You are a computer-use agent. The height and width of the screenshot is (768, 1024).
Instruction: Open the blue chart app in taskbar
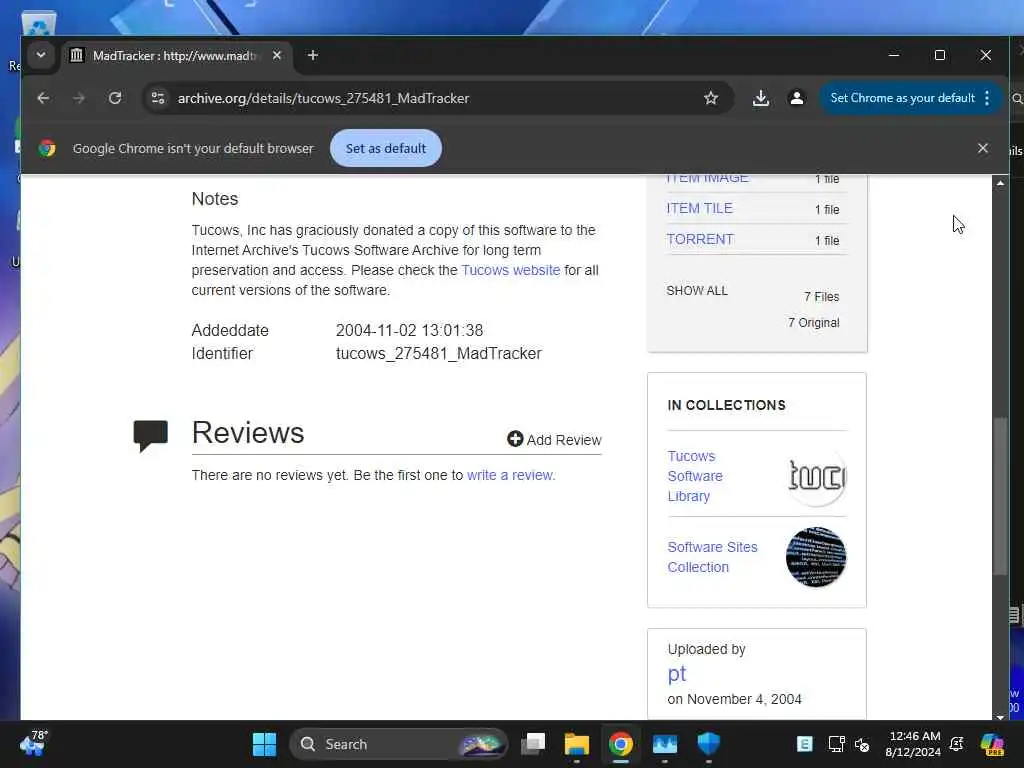click(665, 744)
